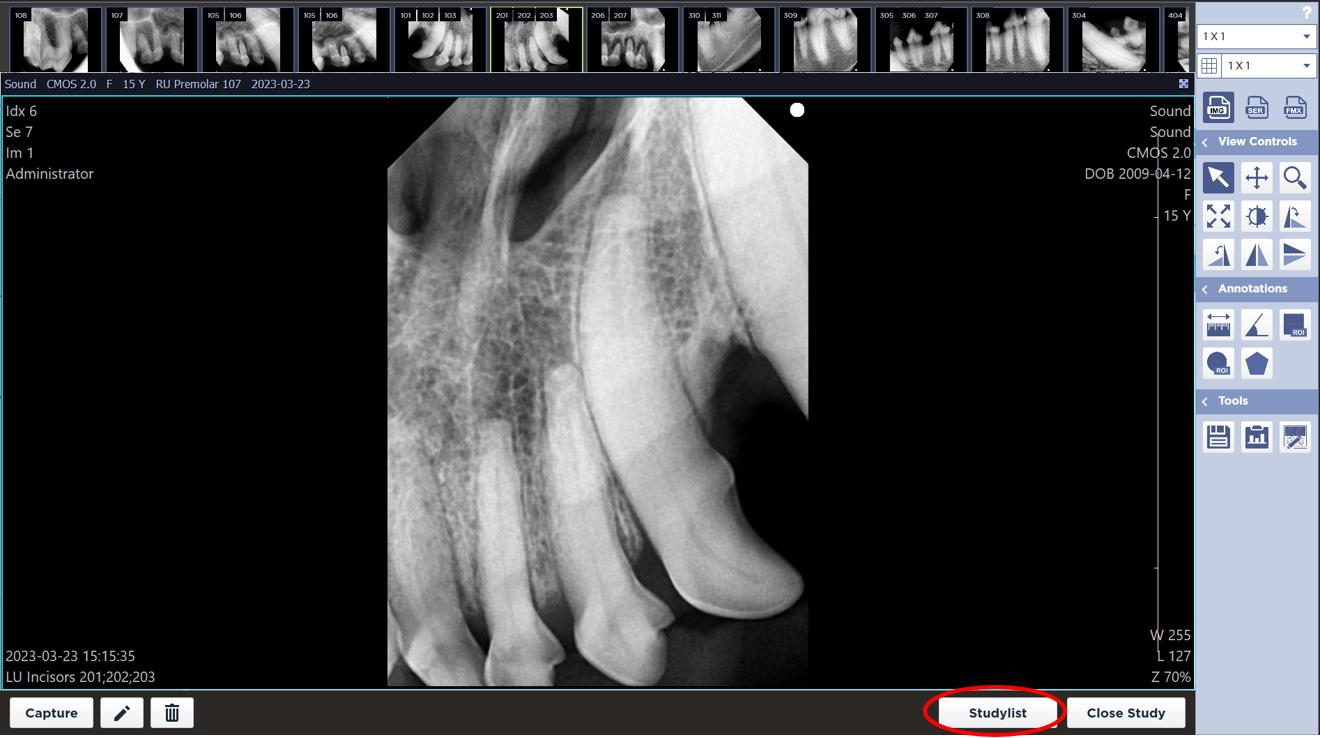Select the pointer arrow tool
Screen dimensions: 1320x738
[x=1218, y=178]
